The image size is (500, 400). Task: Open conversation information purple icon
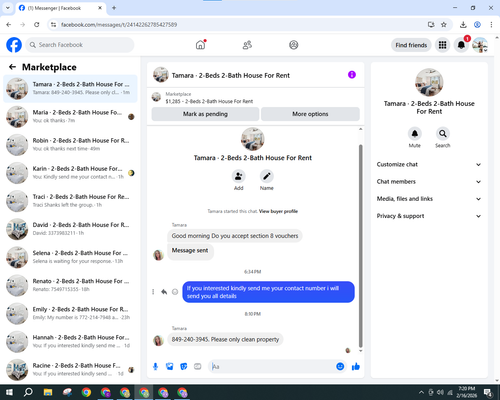[x=352, y=75]
